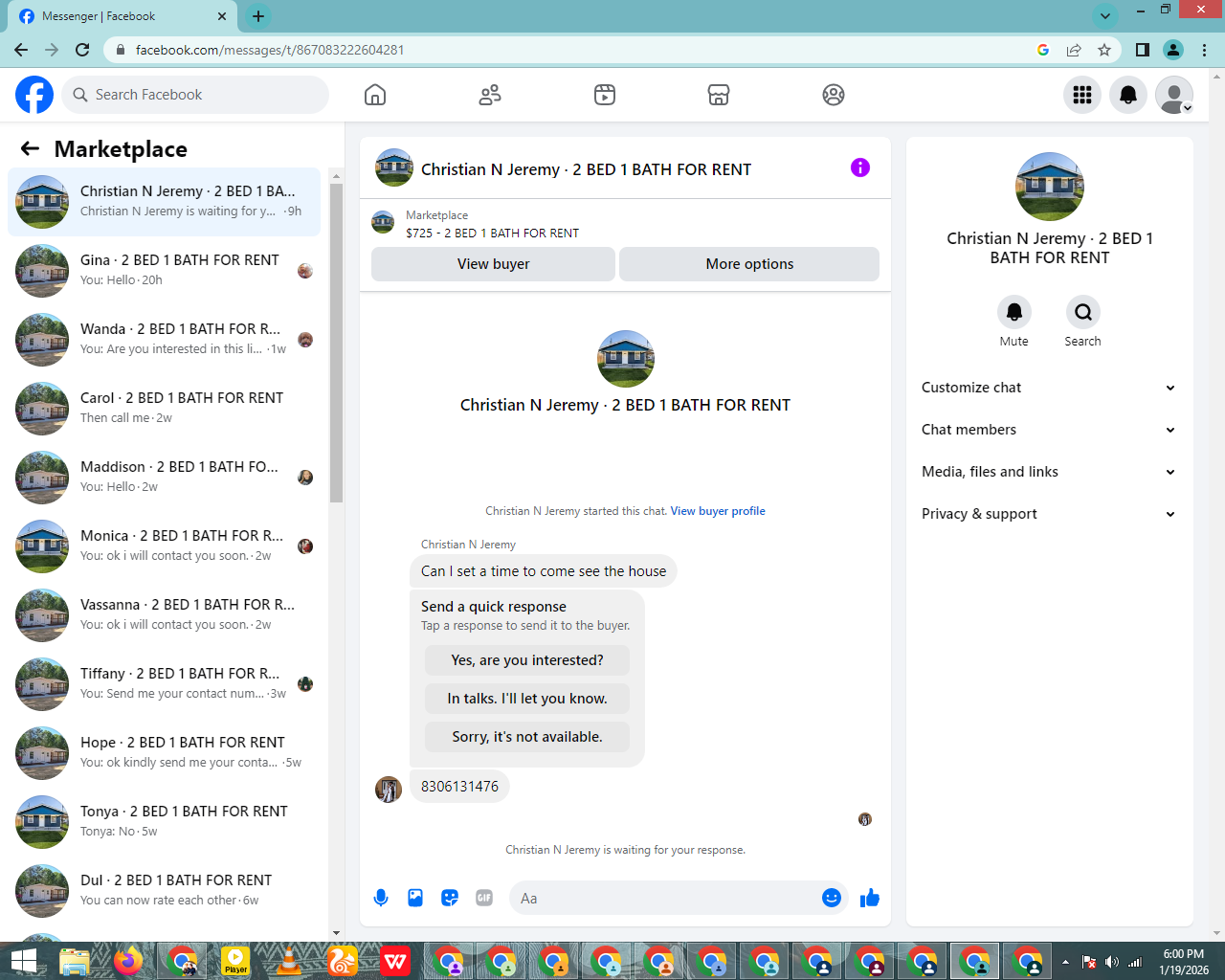Choose a sticker icon

point(450,898)
